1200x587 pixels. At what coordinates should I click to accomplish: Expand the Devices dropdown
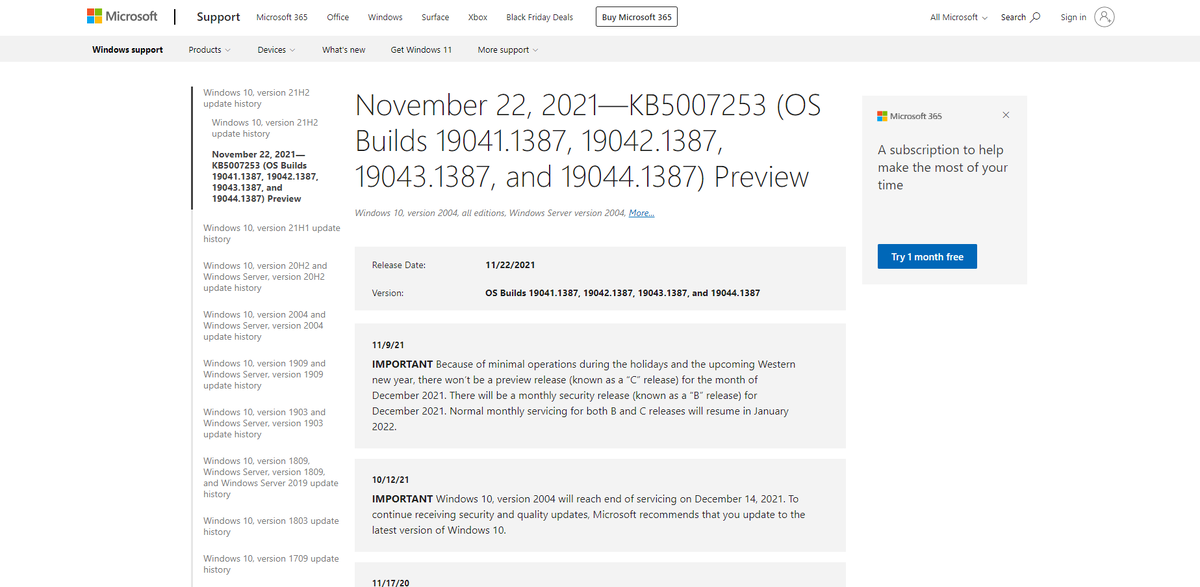tap(276, 50)
